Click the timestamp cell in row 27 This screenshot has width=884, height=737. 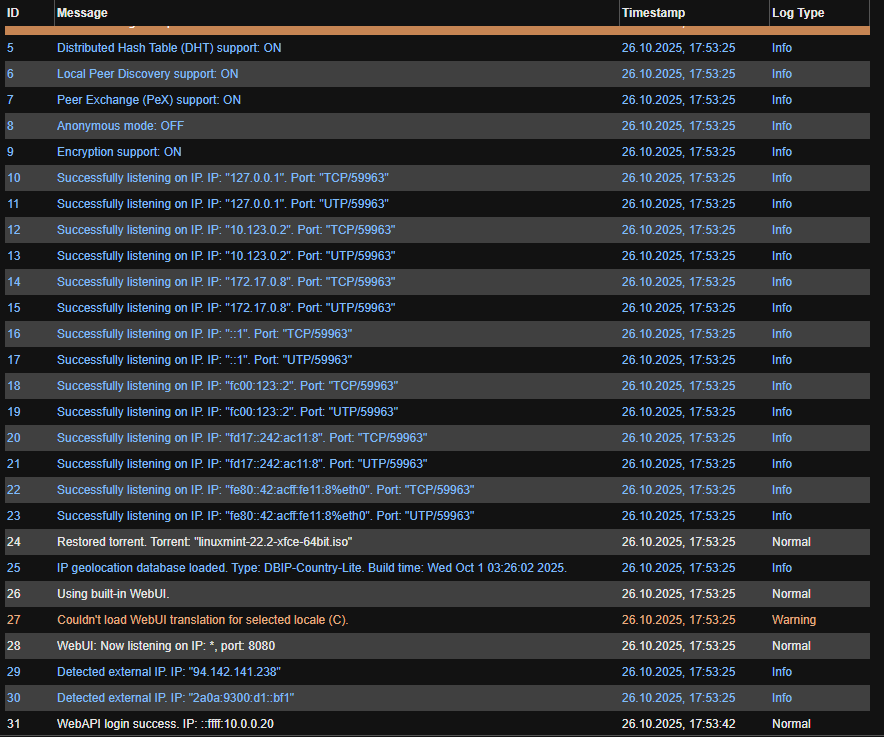click(x=678, y=619)
